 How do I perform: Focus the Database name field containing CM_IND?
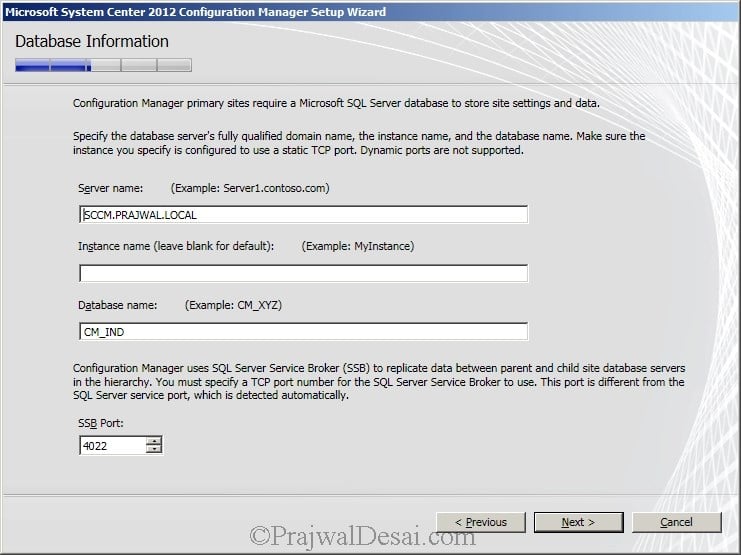tap(303, 332)
